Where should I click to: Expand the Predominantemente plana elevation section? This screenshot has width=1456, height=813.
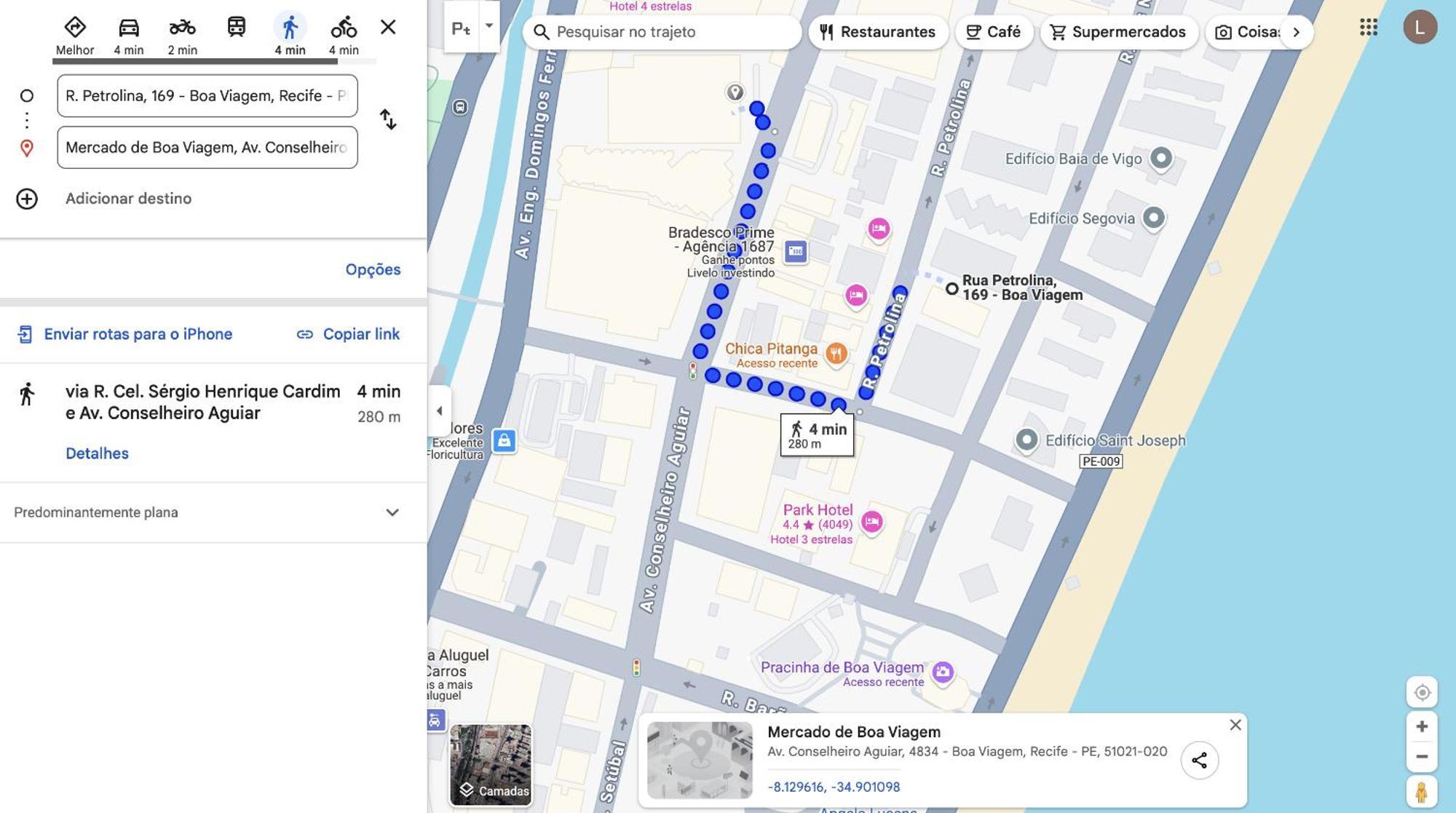pos(213,512)
